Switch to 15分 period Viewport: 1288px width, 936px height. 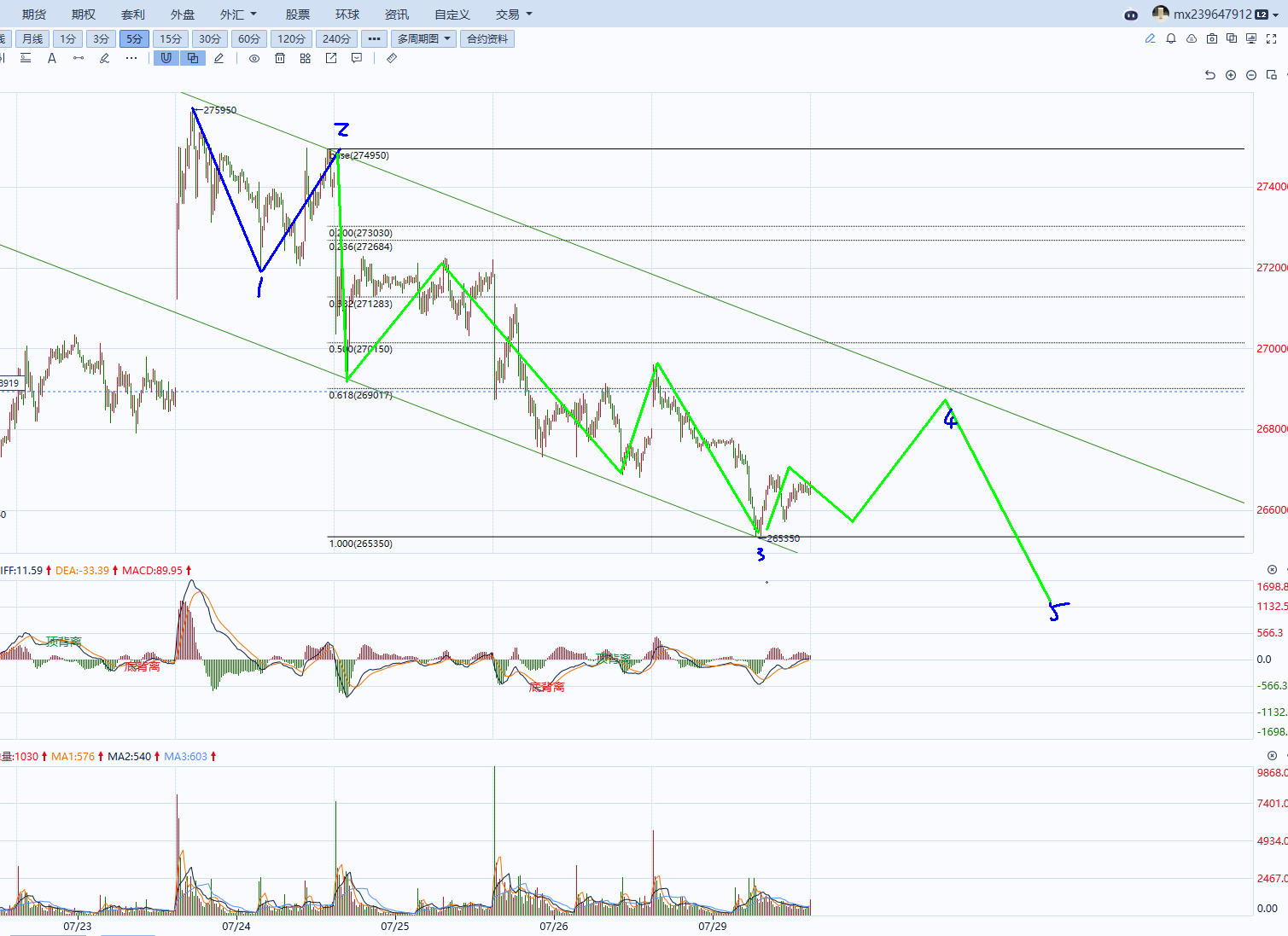[x=171, y=38]
